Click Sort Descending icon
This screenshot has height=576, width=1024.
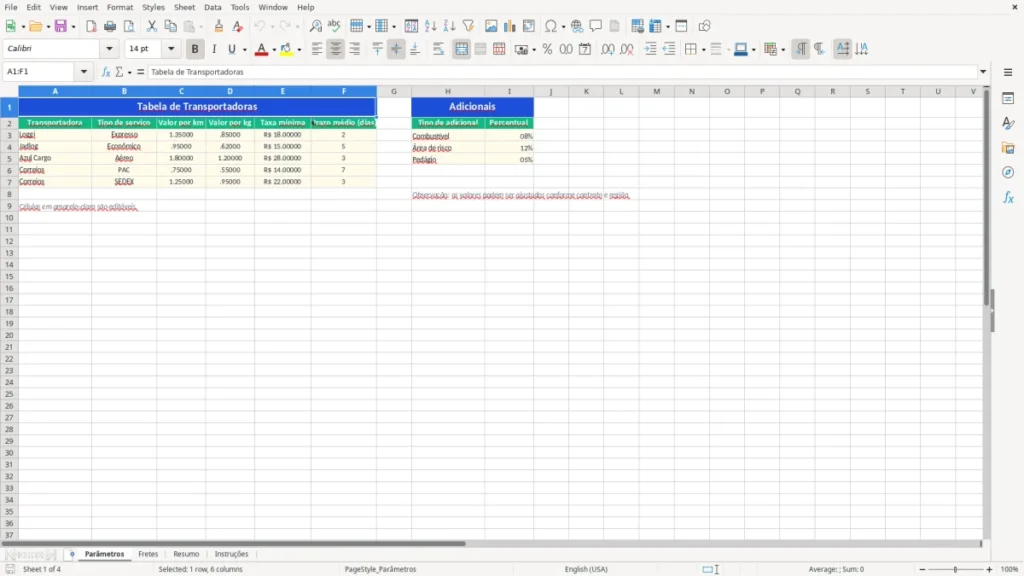(449, 26)
